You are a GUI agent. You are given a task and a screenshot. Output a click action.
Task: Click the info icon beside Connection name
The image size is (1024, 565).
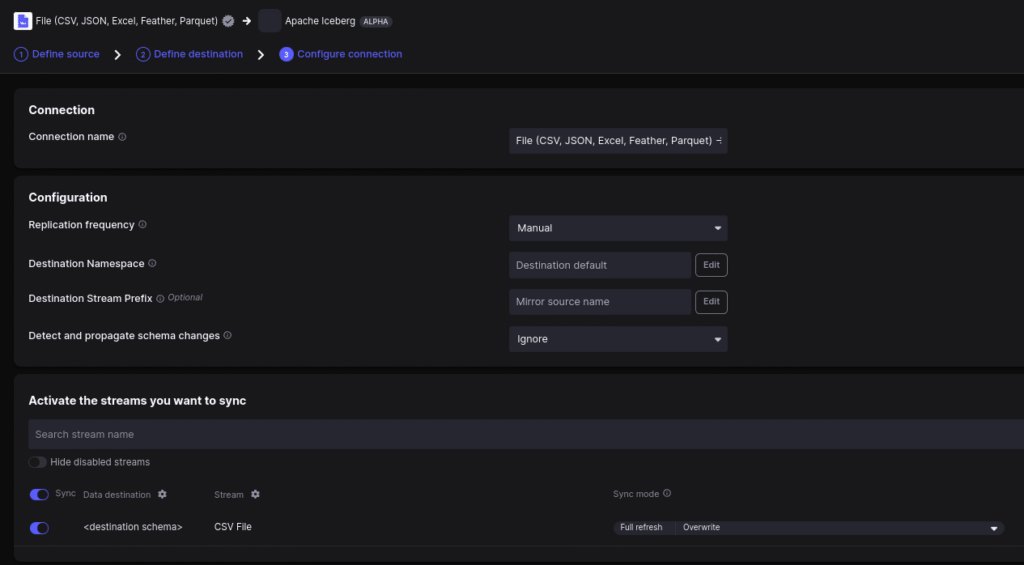[x=122, y=137]
